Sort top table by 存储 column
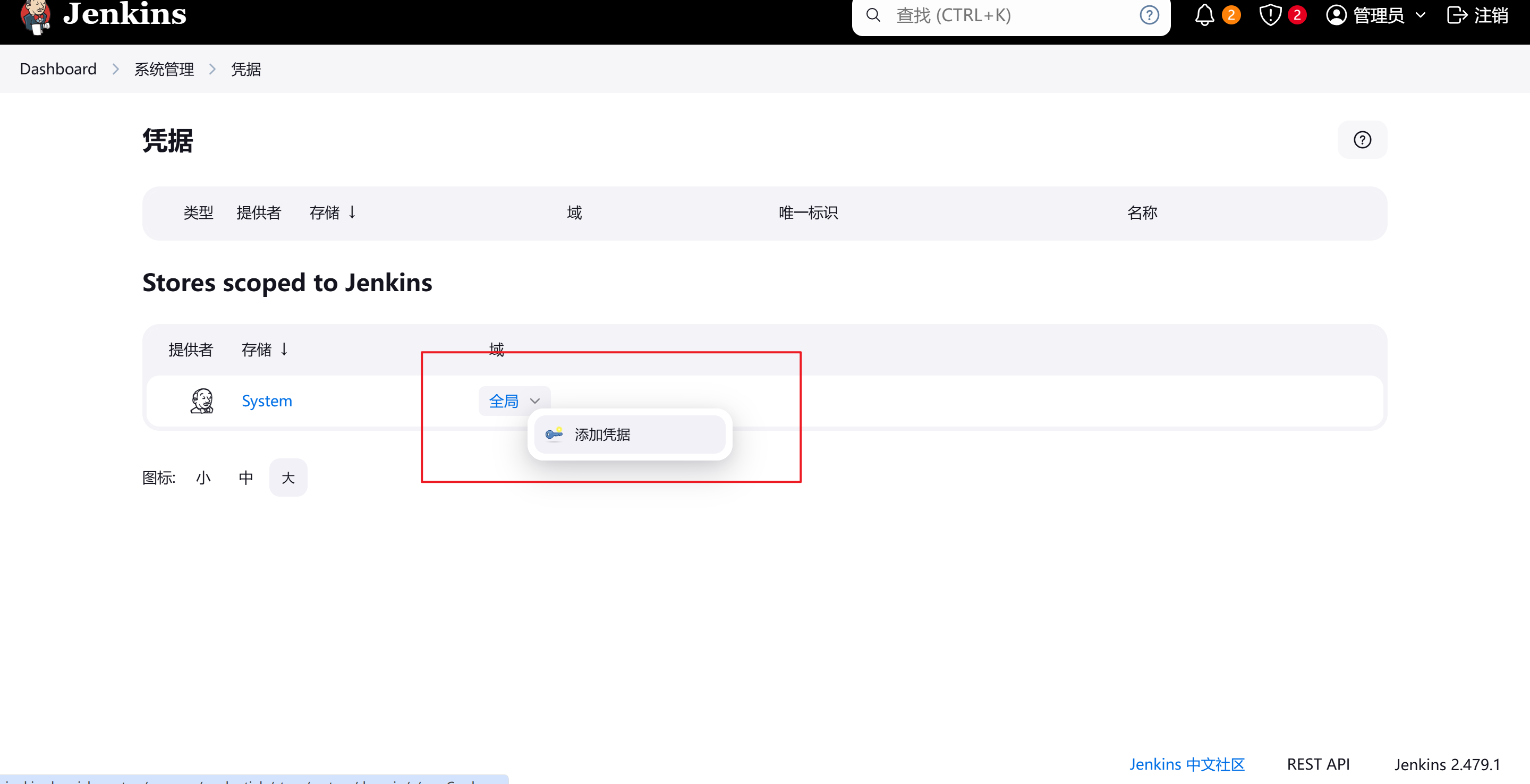The image size is (1530, 784). tap(324, 212)
